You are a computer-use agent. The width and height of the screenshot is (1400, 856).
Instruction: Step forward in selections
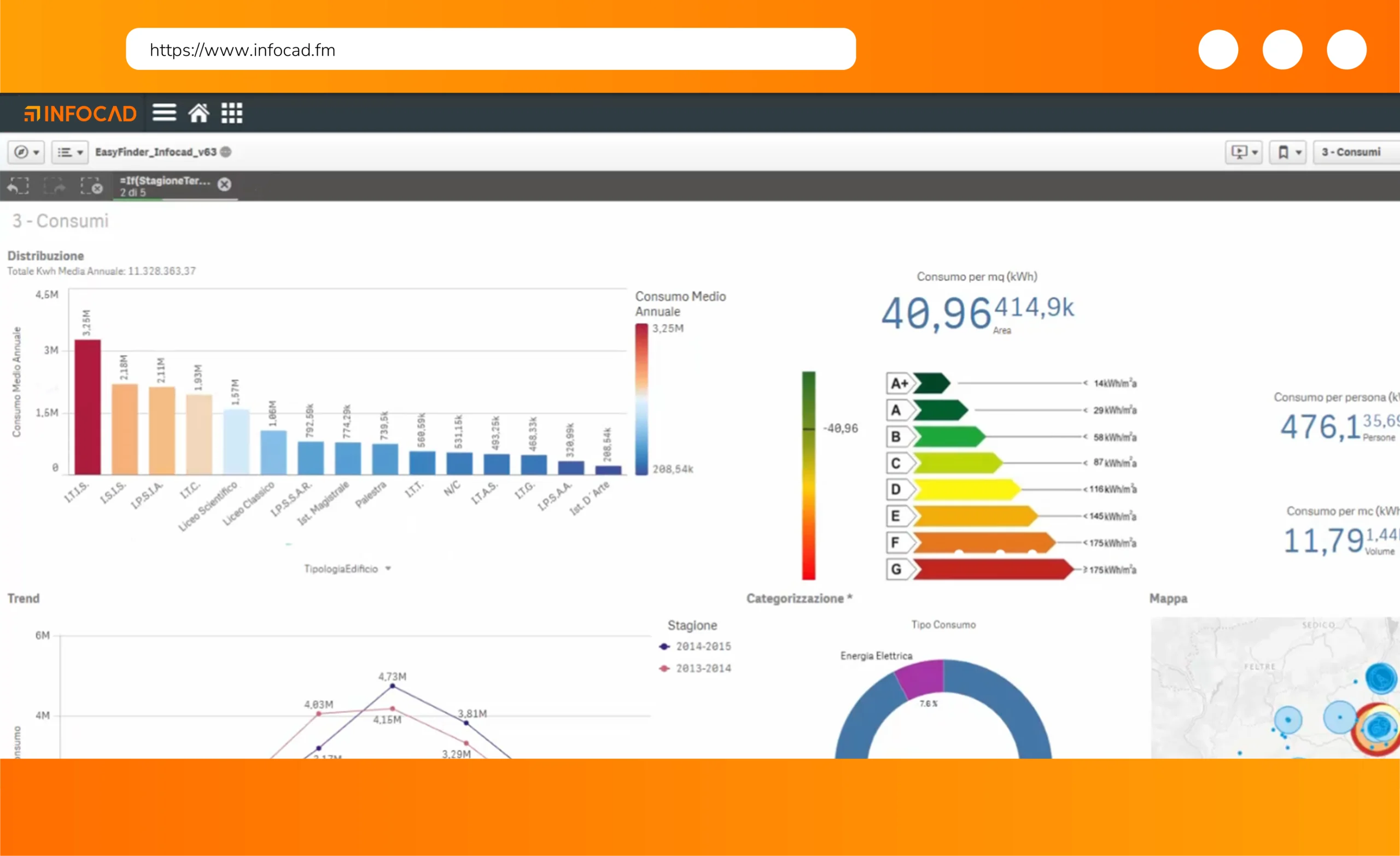(55, 186)
